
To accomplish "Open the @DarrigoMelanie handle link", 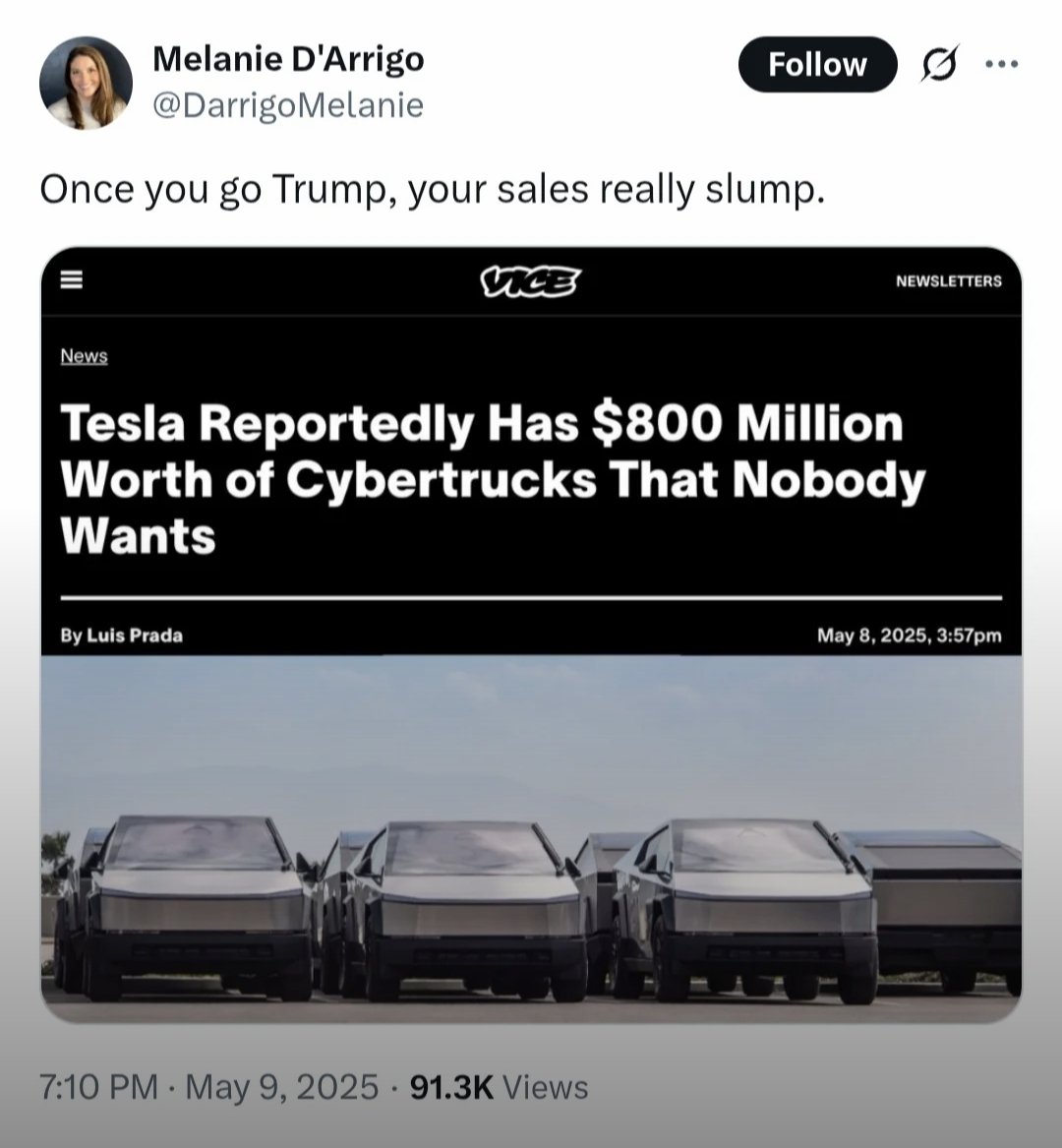I will pyautogui.click(x=288, y=104).
